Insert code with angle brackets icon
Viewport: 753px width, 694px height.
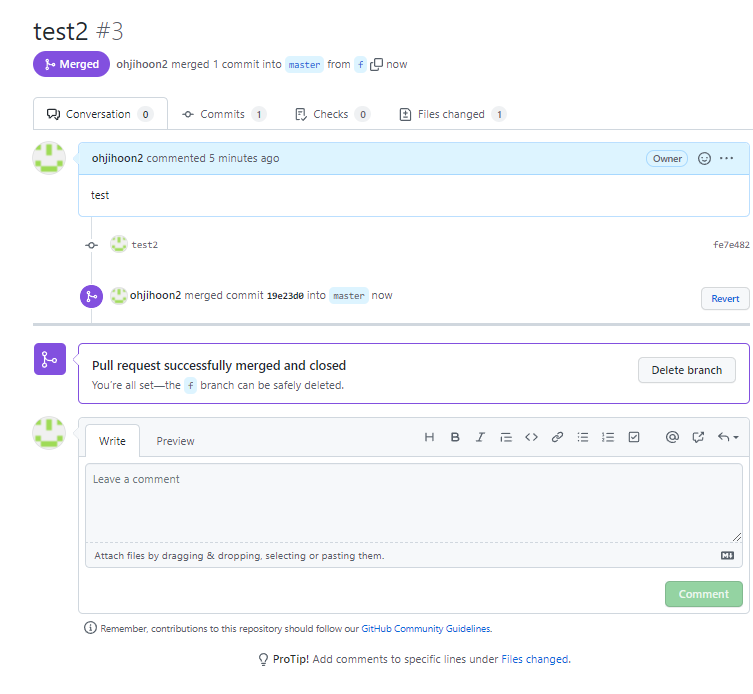531,437
